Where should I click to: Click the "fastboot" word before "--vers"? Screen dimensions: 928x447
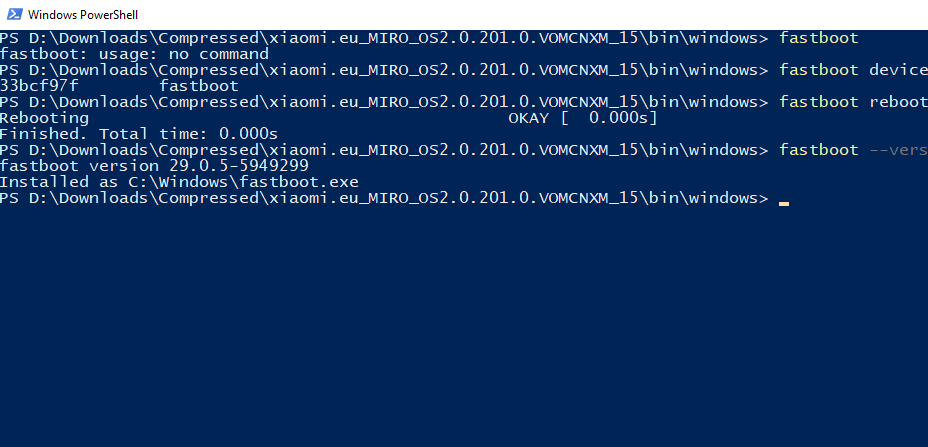(x=818, y=150)
